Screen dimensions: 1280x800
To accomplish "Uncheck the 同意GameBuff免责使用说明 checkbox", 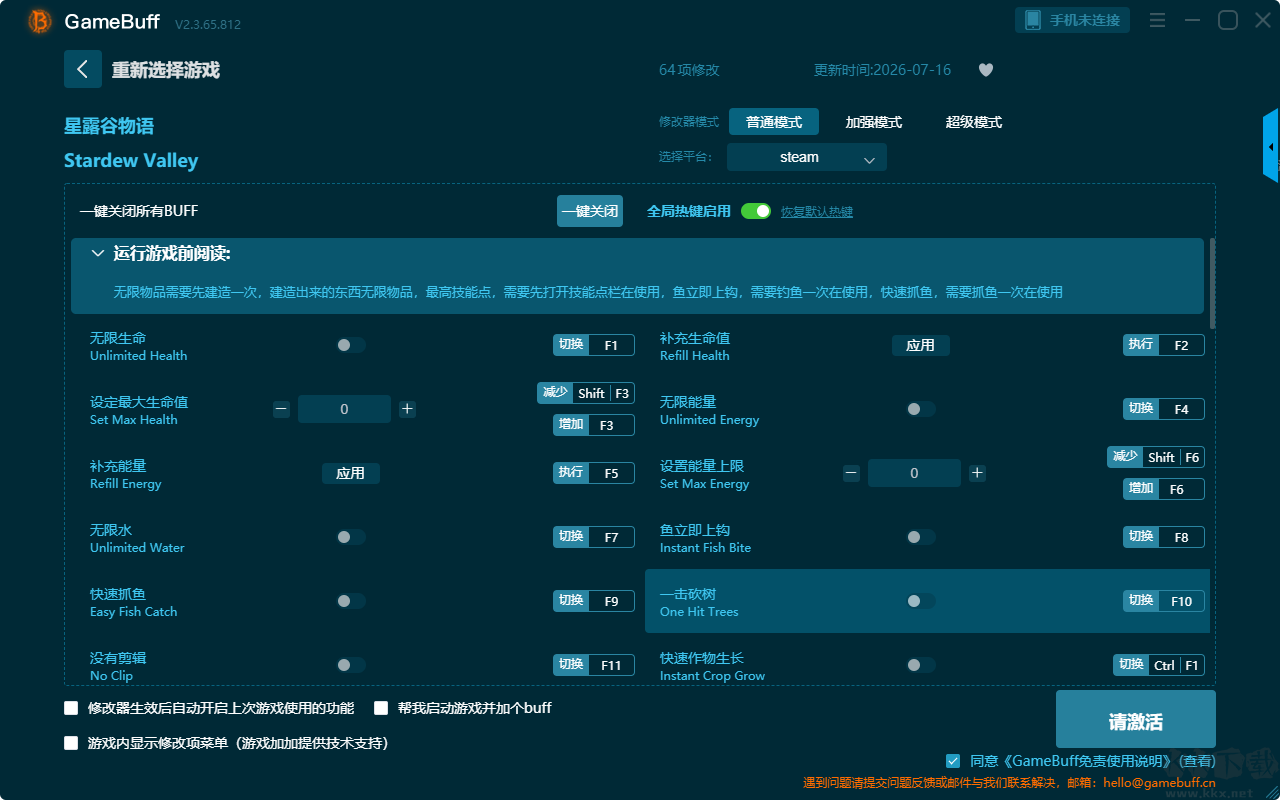I will [x=953, y=761].
